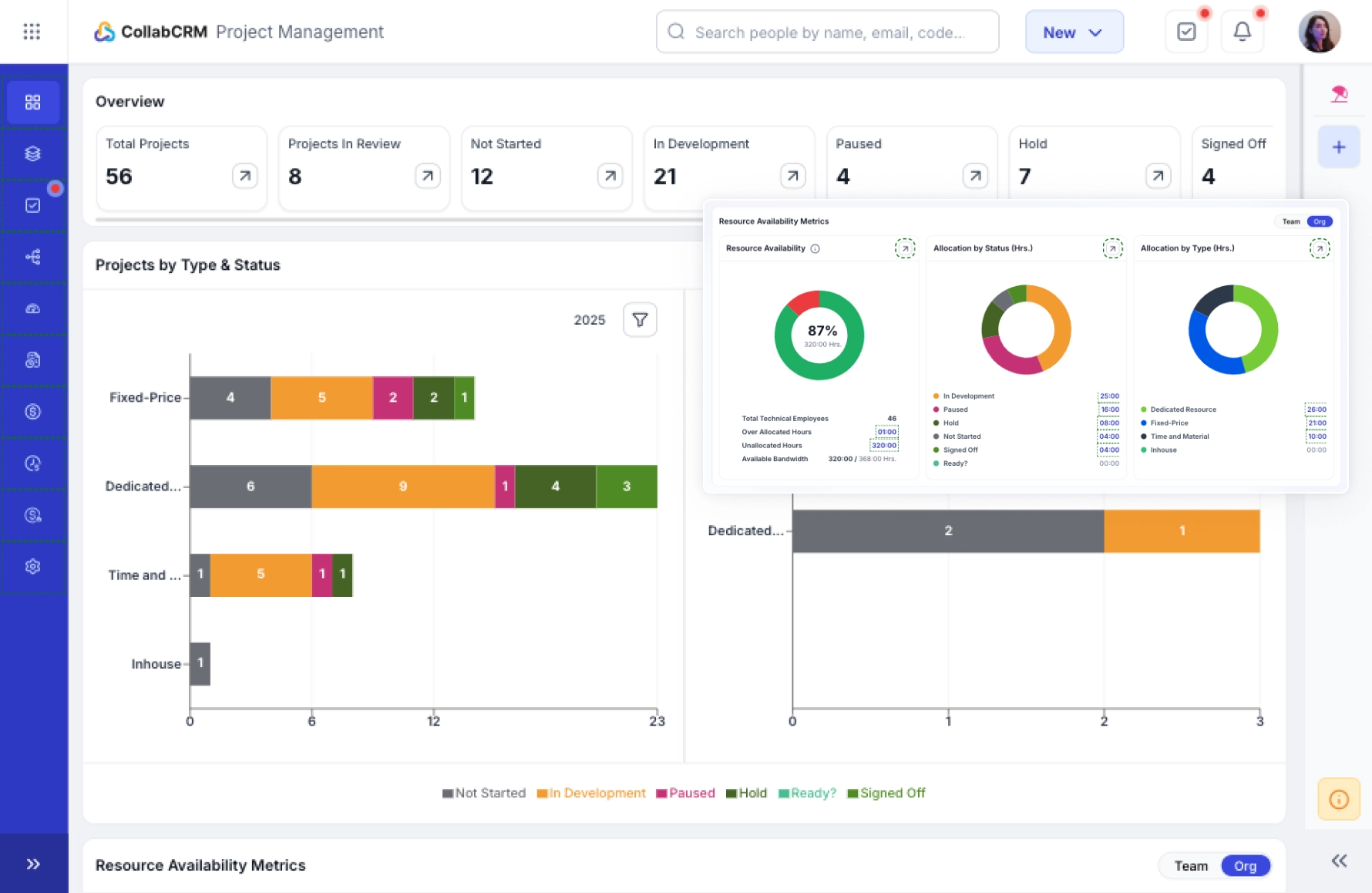The width and height of the screenshot is (1372, 893).
Task: Expand the left sidebar with double chevron
Action: (33, 863)
